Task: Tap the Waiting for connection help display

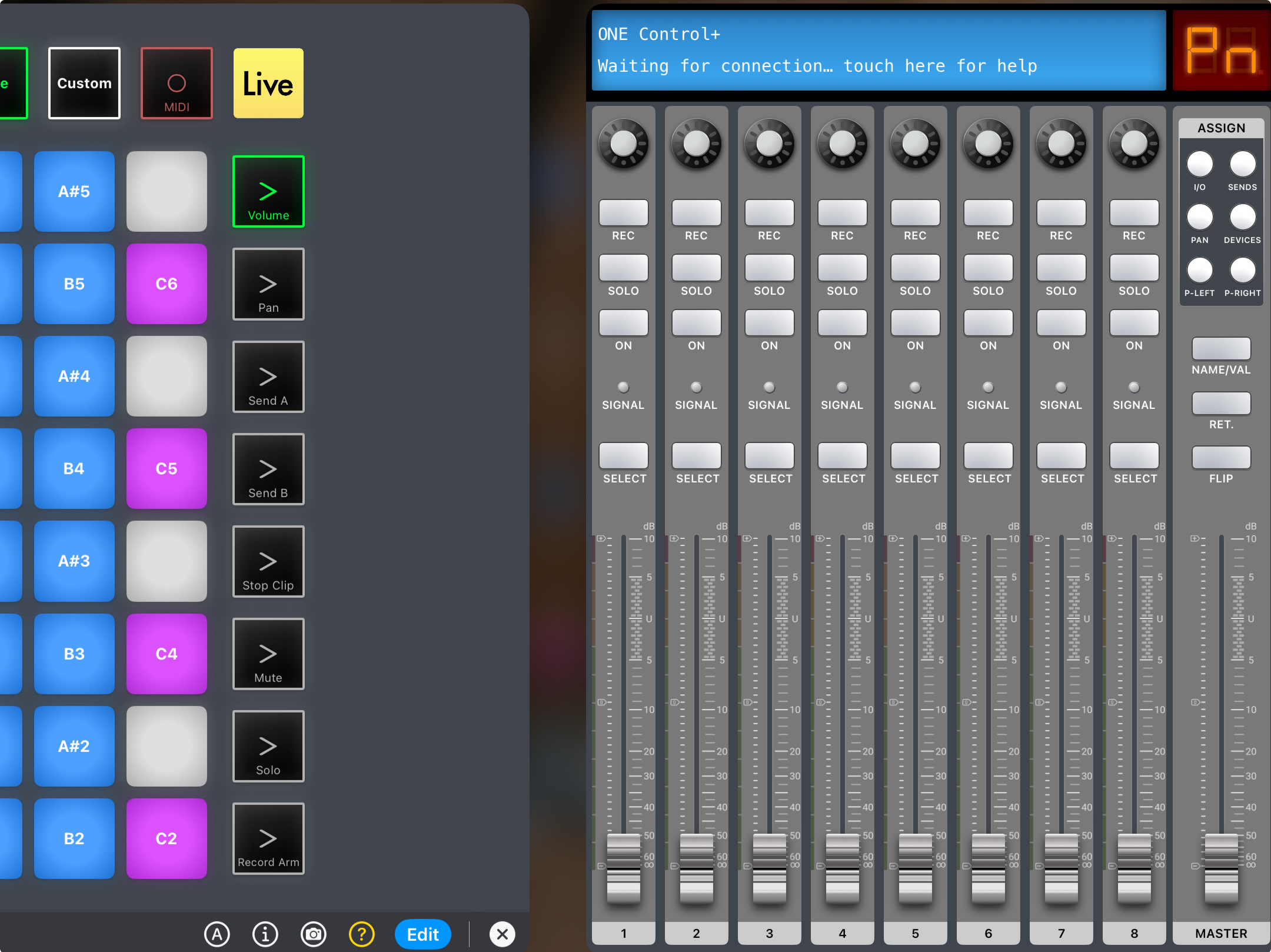Action: (879, 50)
